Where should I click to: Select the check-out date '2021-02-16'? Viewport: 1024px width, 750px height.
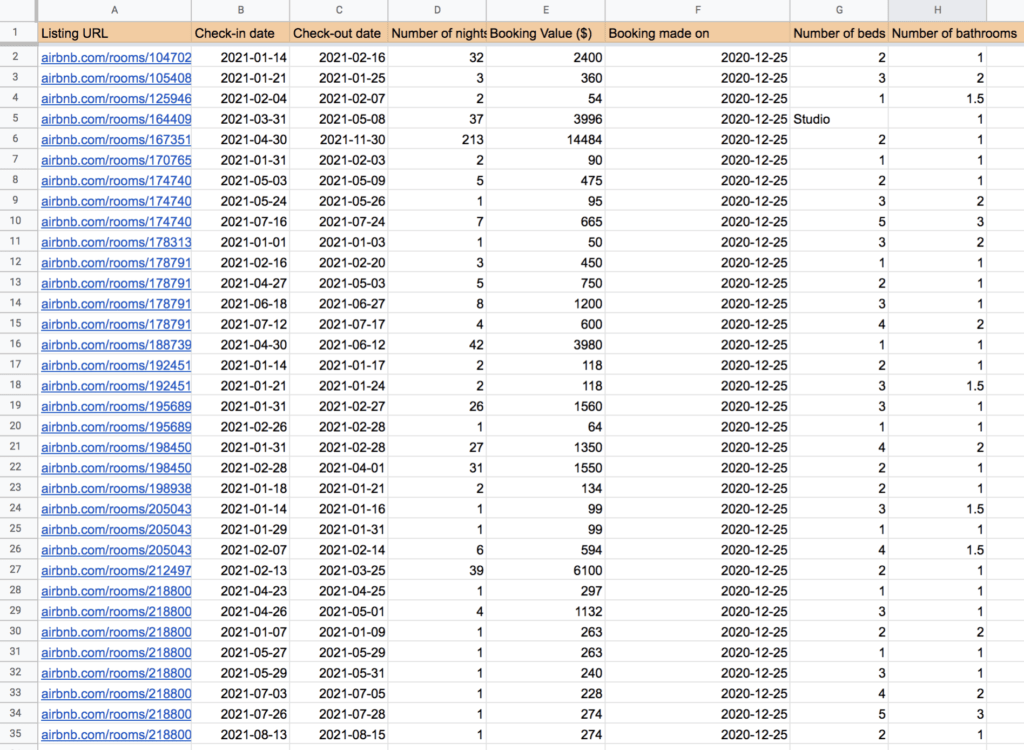click(x=339, y=57)
